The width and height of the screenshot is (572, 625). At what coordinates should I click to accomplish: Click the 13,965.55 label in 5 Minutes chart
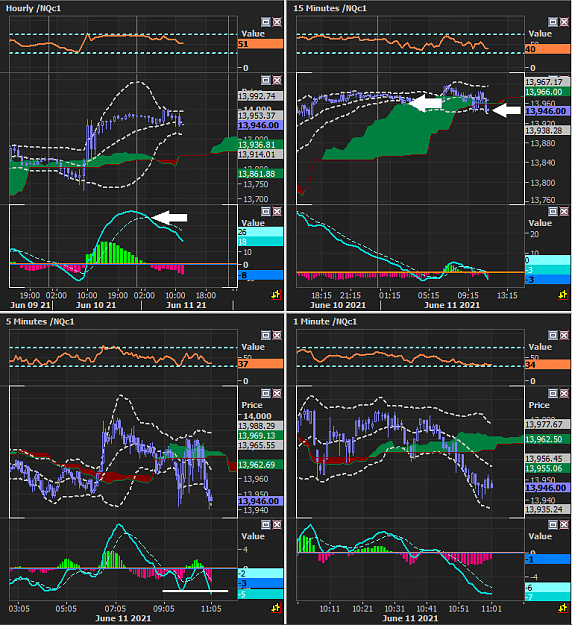click(x=261, y=445)
